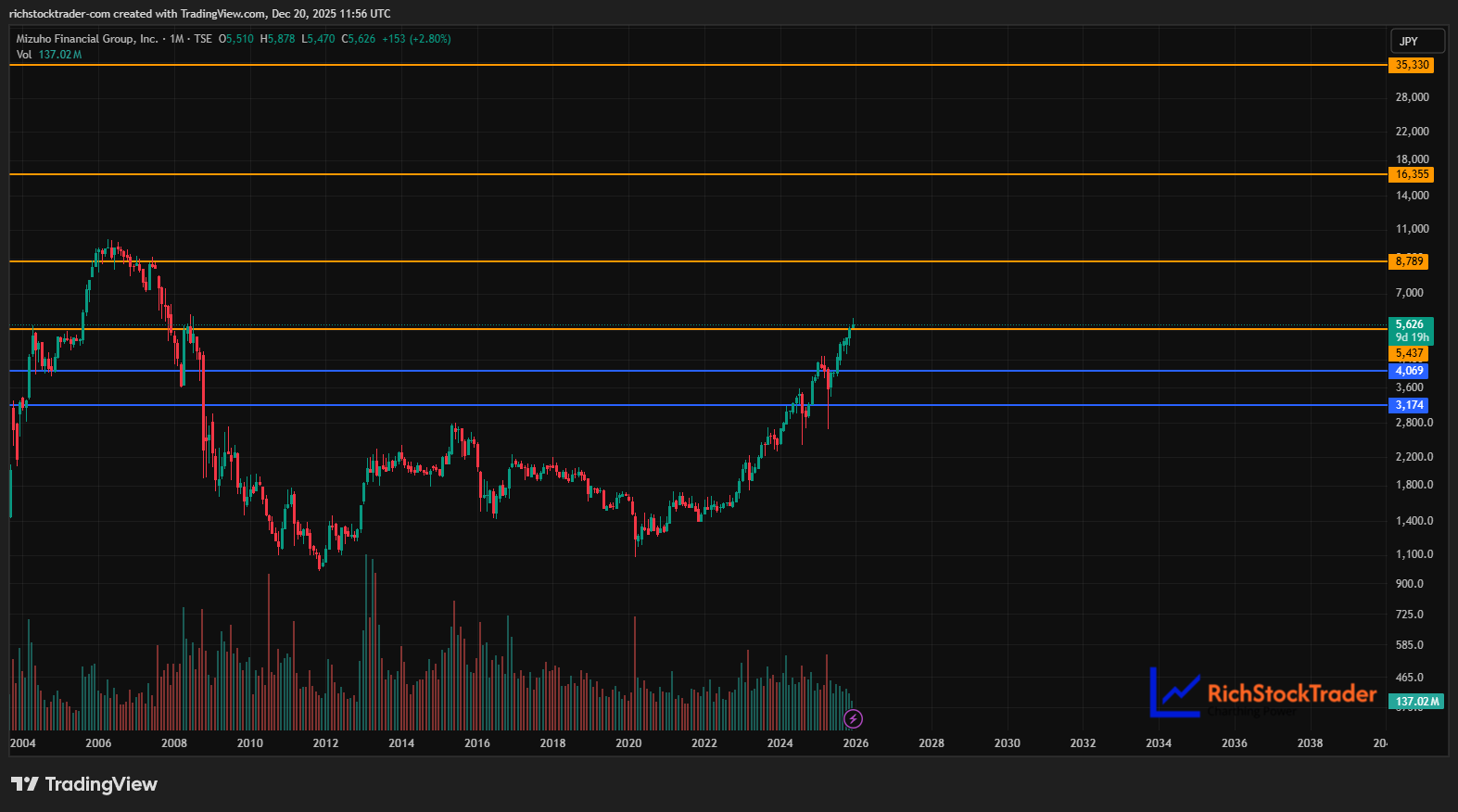The width and height of the screenshot is (1458, 812).
Task: Click the 2008 label on time axis
Action: click(x=174, y=743)
